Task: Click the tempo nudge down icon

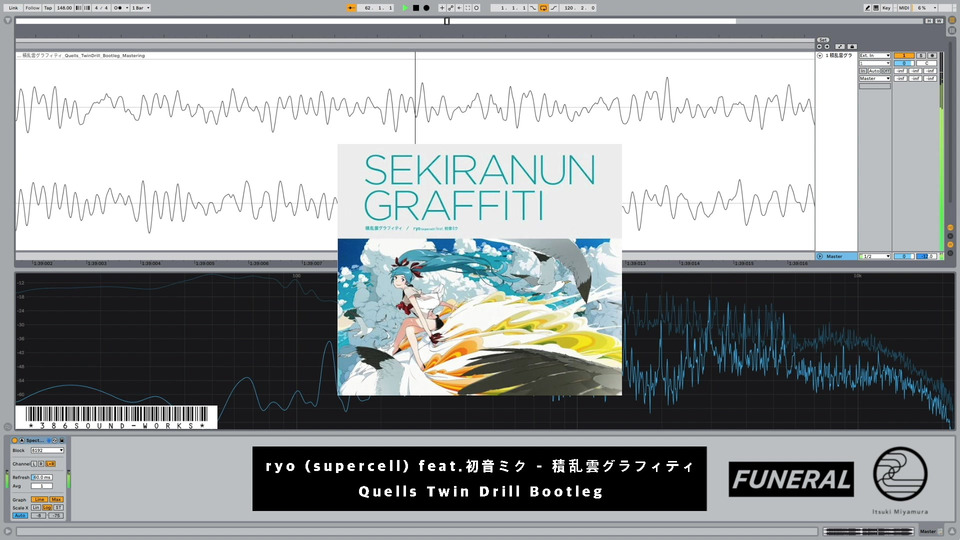Action: click(x=78, y=8)
